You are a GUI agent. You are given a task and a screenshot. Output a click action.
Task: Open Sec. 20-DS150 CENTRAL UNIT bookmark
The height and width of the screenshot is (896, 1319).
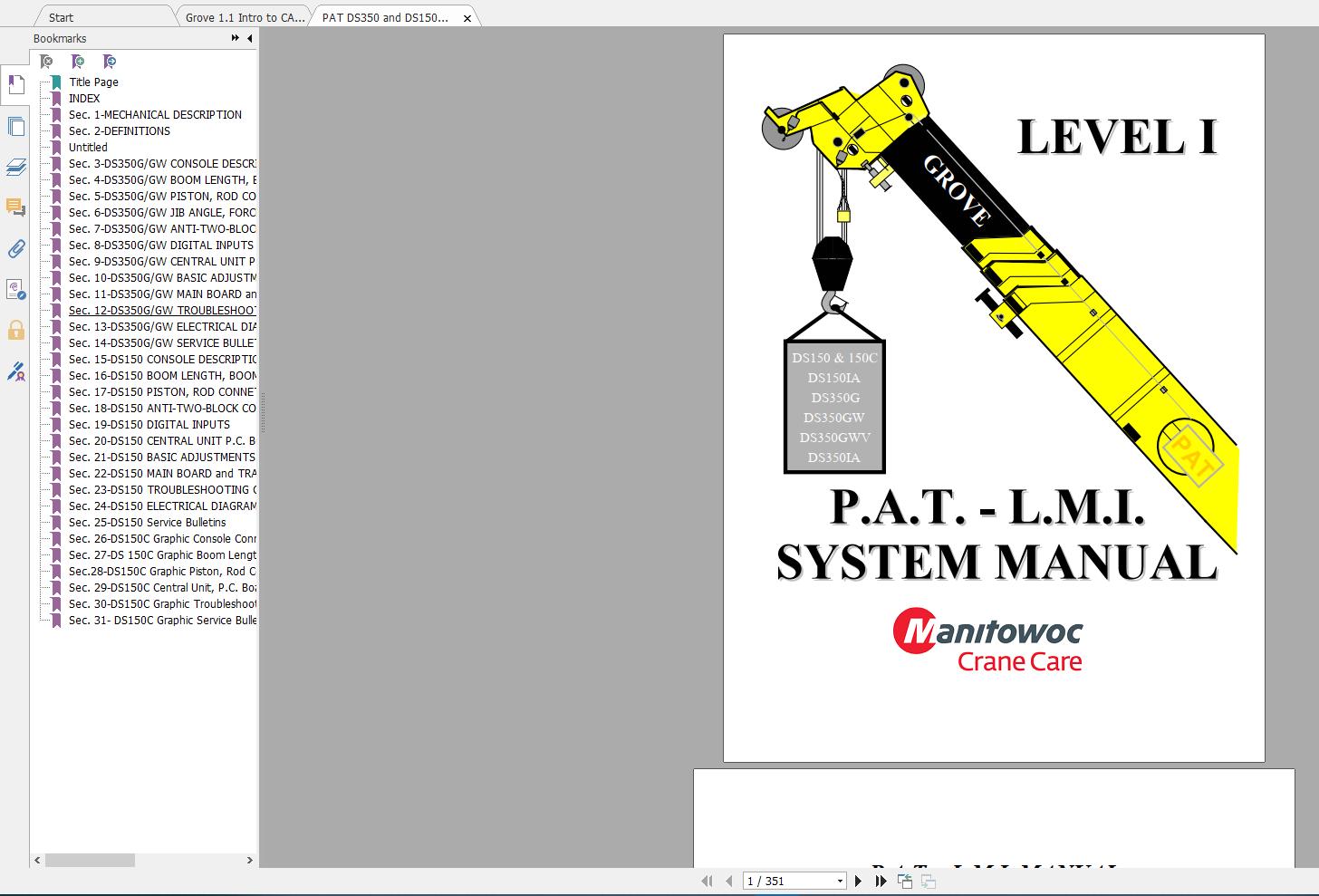coord(162,440)
